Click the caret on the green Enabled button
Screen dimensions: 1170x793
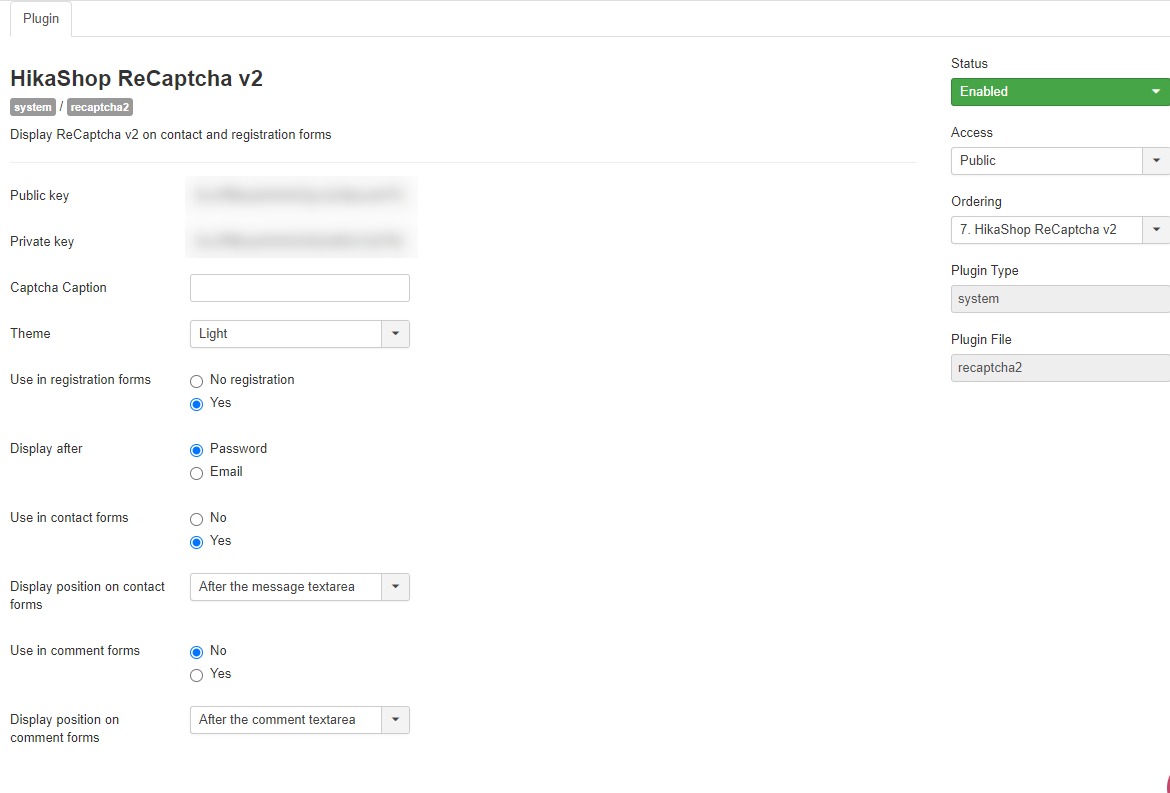pos(1156,92)
